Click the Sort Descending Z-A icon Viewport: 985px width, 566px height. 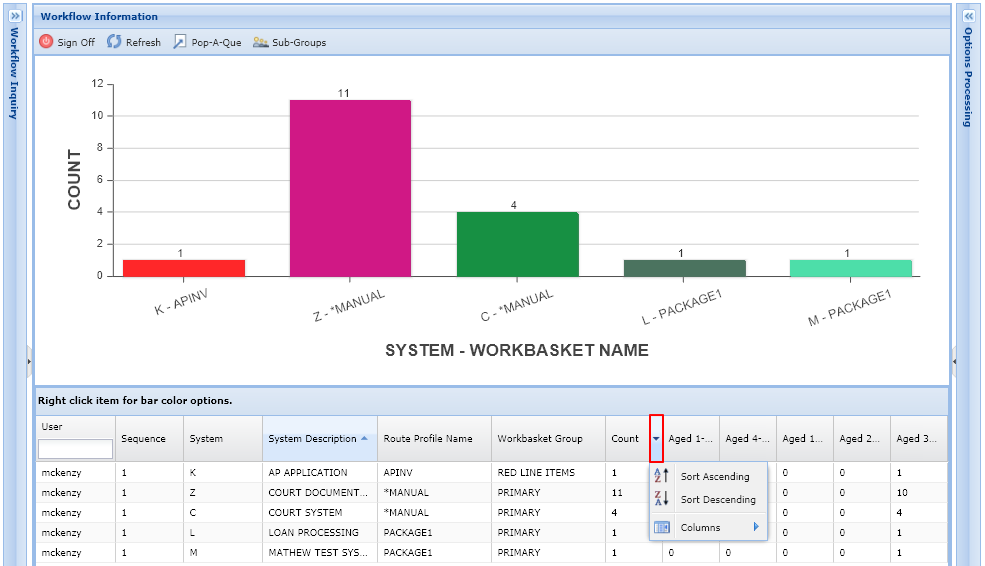click(661, 499)
